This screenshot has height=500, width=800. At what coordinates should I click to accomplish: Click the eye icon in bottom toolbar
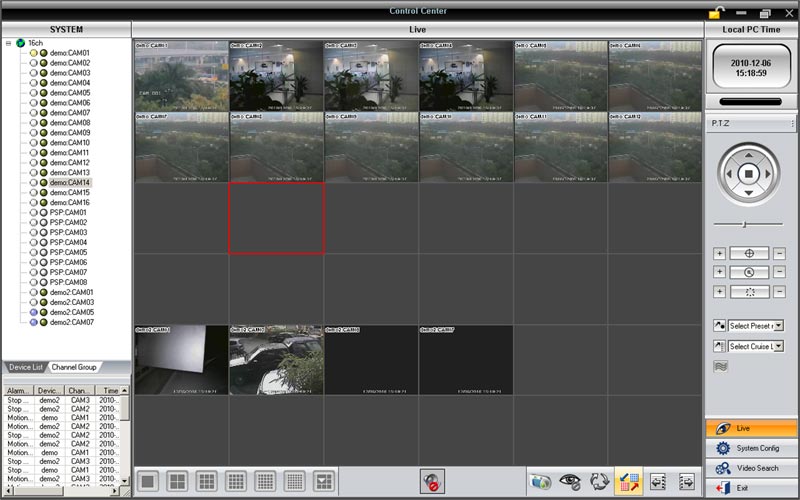click(570, 481)
